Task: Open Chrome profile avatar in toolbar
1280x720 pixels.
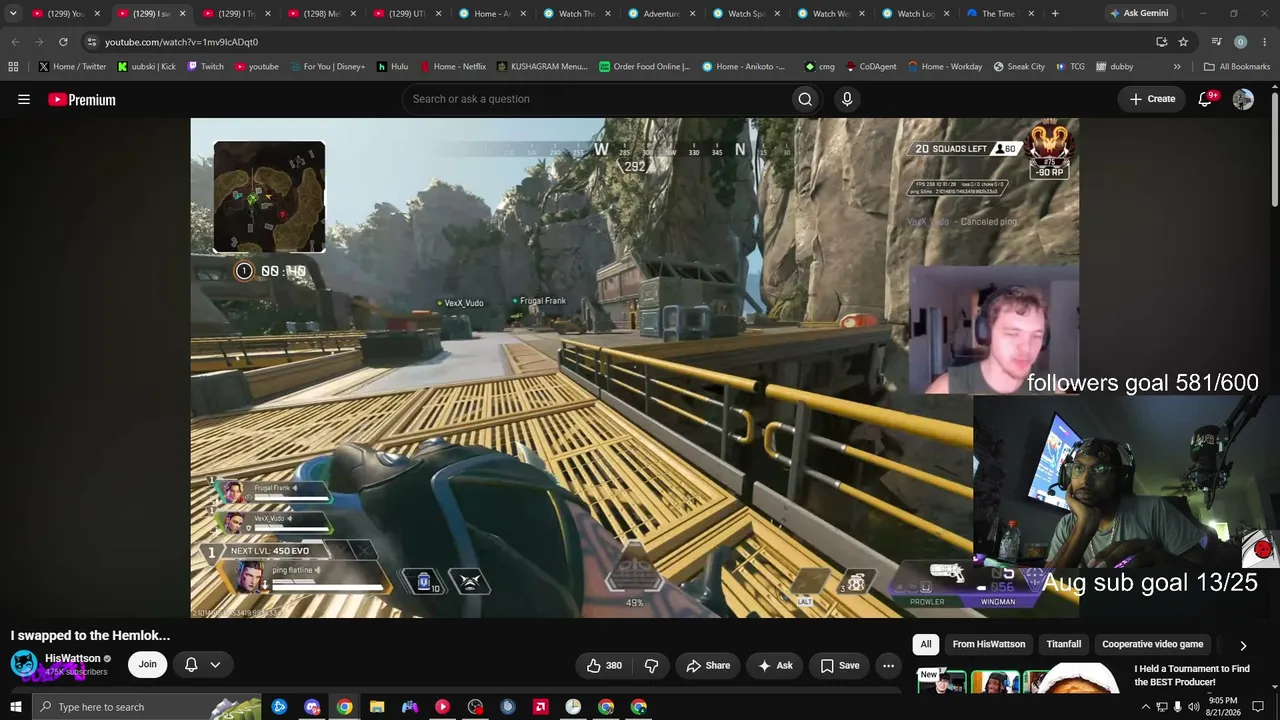Action: click(x=1240, y=42)
